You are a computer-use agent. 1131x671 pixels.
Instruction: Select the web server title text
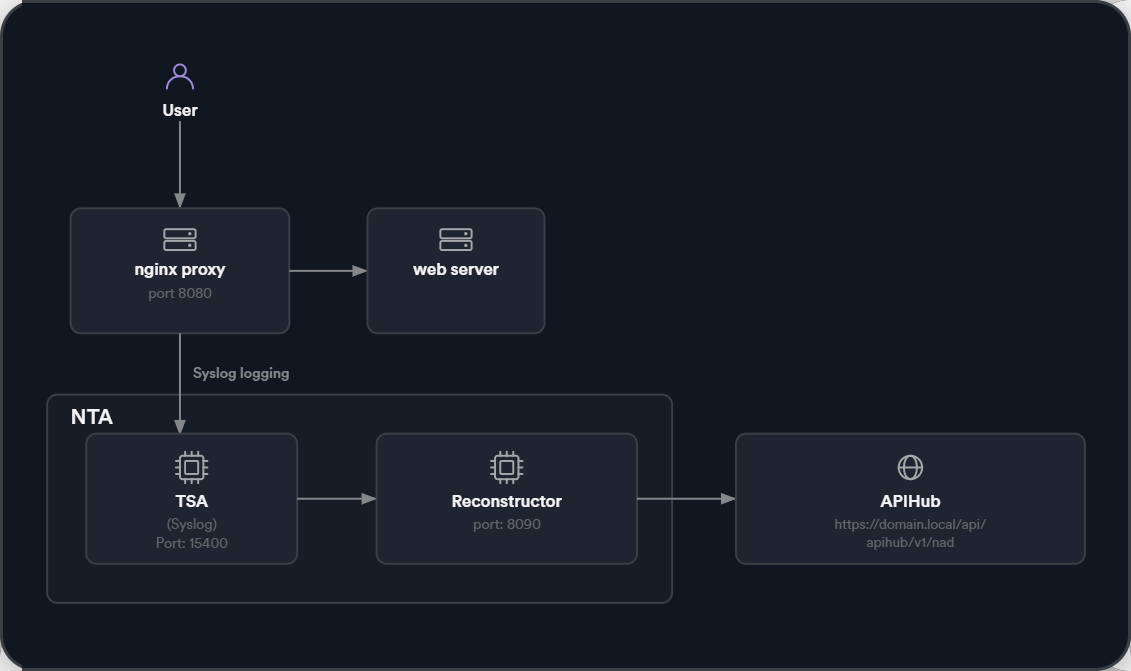tap(456, 270)
